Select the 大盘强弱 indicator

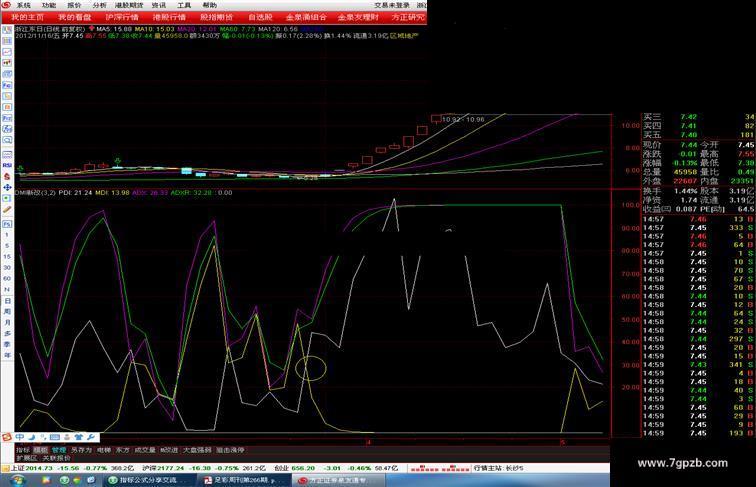pyautogui.click(x=197, y=450)
